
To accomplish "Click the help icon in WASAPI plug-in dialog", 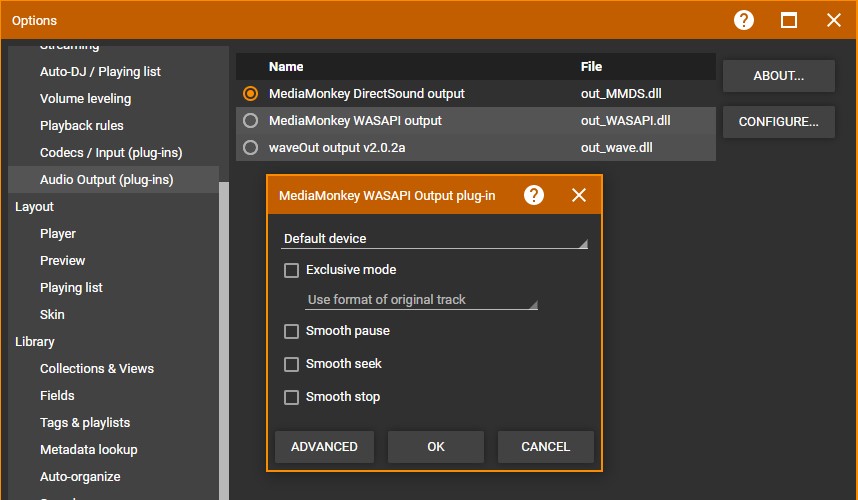I will coord(534,195).
